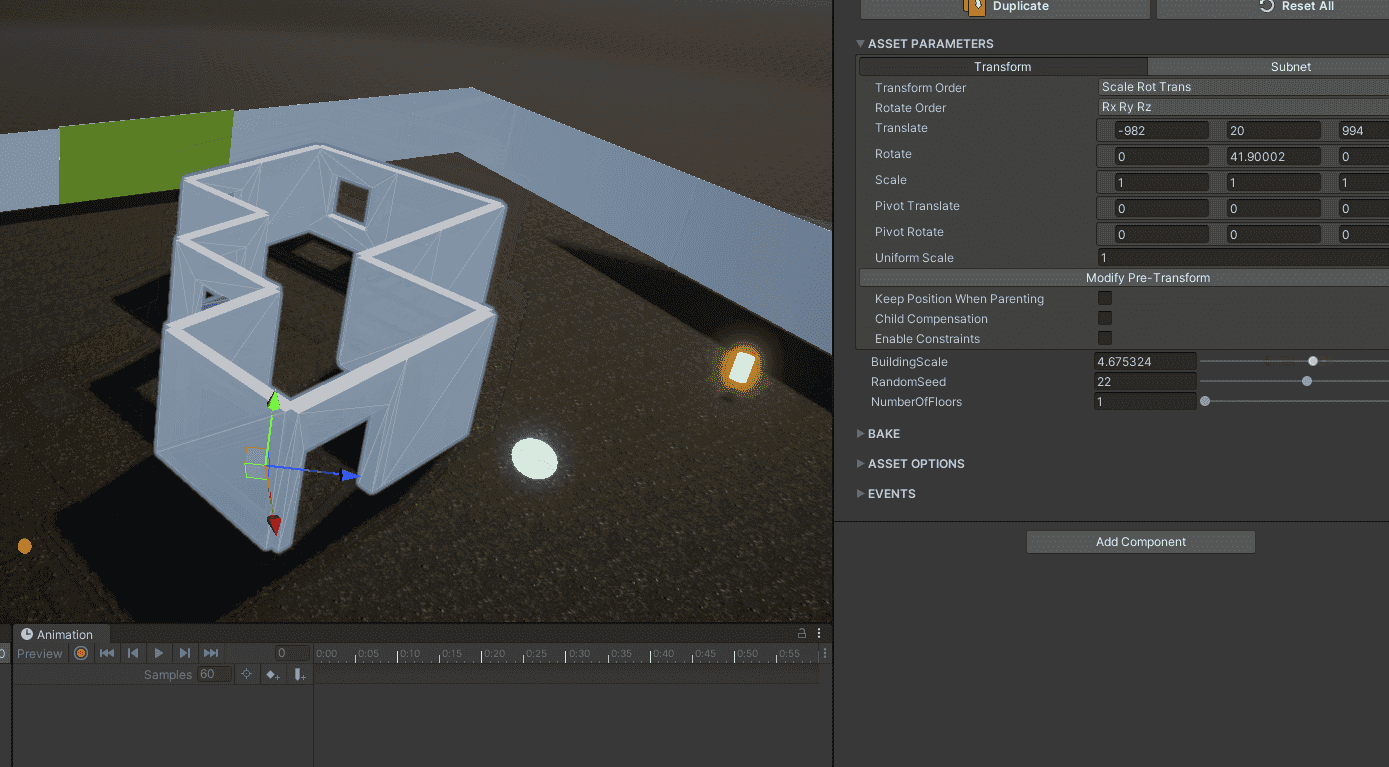Check the Child Compensation box

click(1104, 317)
